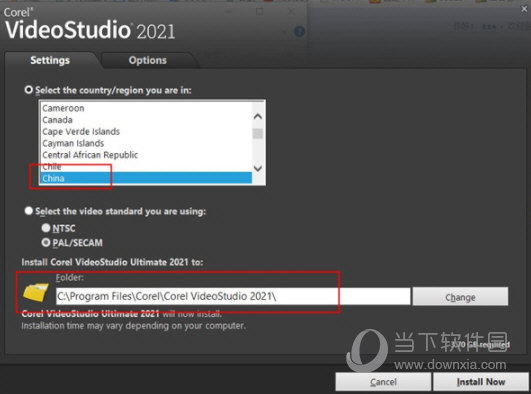The height and width of the screenshot is (394, 531).
Task: Click the yellow install folder icon
Action: click(36, 292)
